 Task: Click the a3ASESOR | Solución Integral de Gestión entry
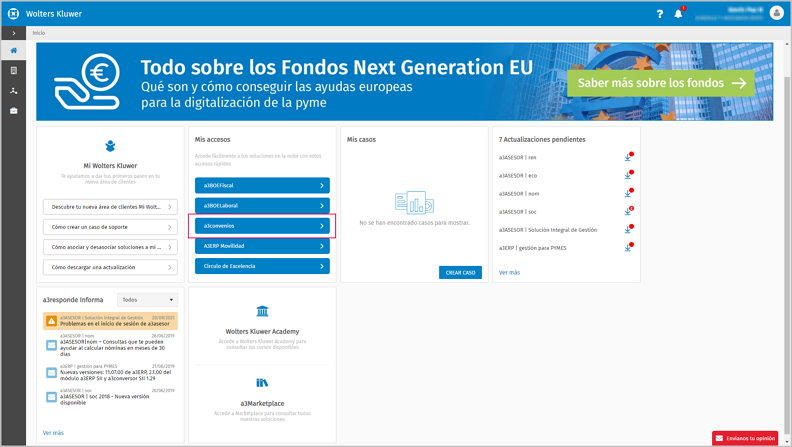tap(548, 230)
